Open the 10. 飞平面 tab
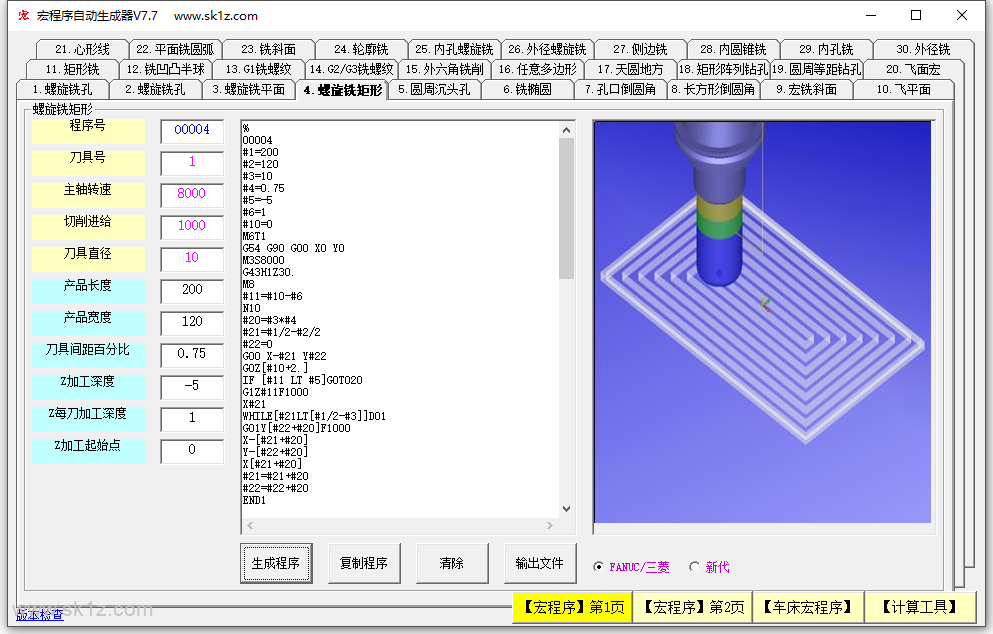This screenshot has width=993, height=634. point(904,89)
